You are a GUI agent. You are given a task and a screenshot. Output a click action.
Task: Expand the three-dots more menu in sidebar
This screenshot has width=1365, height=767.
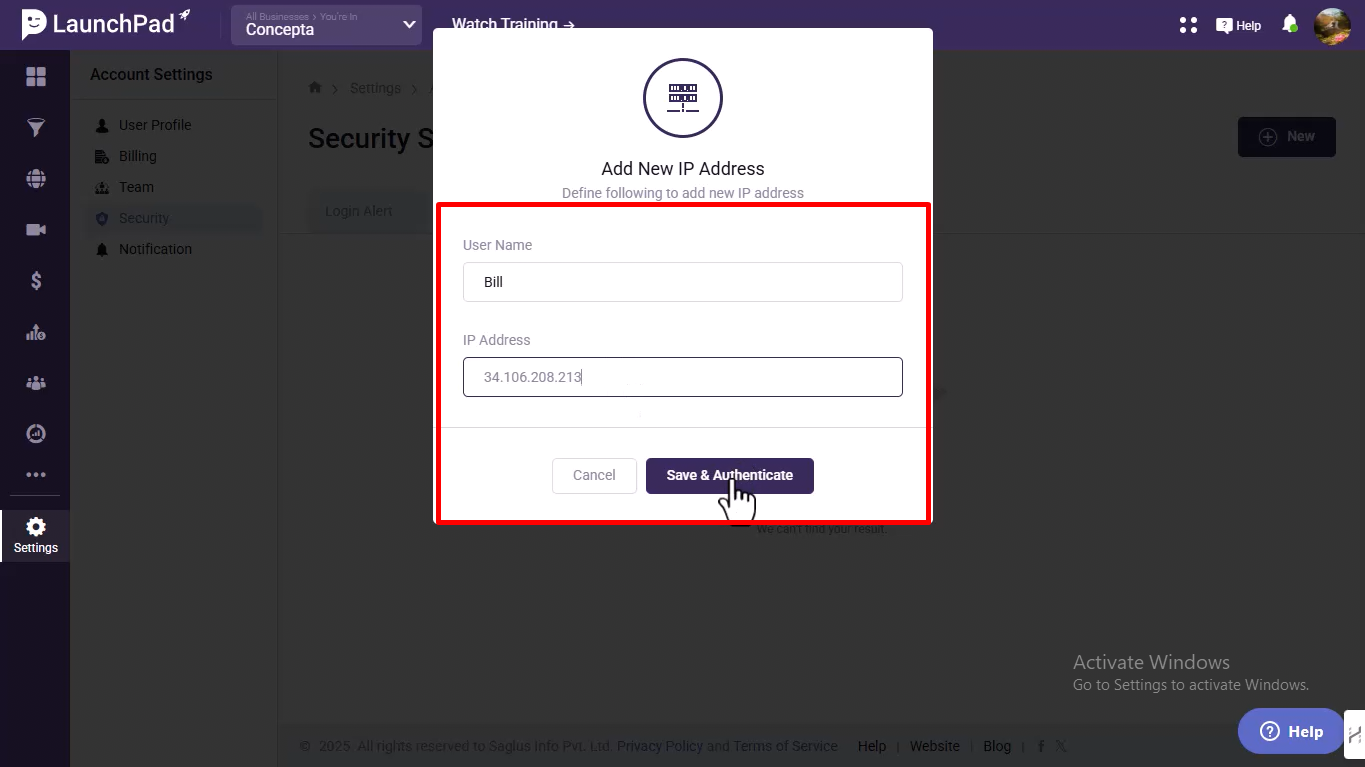[x=36, y=475]
